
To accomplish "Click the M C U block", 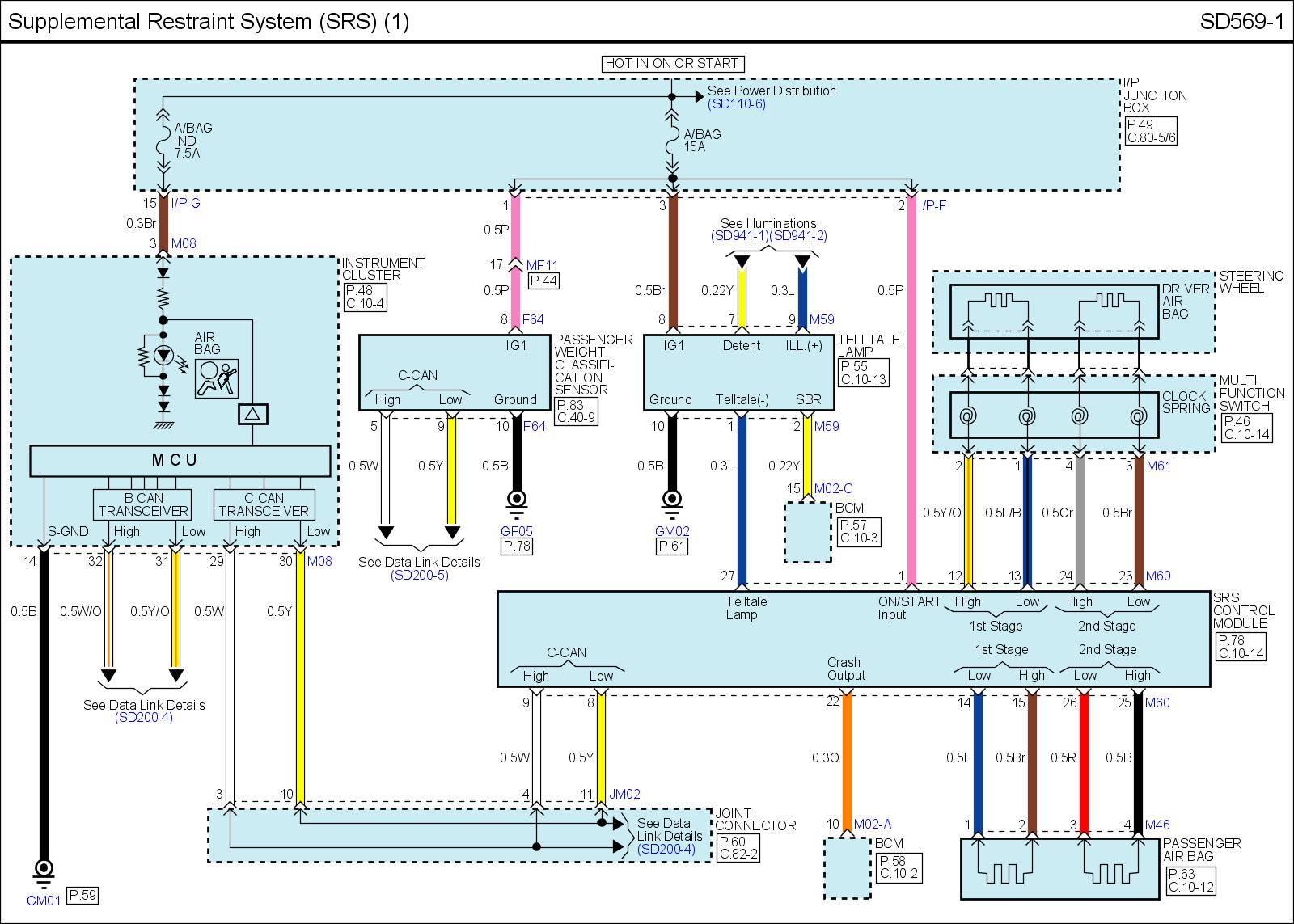I will 180,460.
